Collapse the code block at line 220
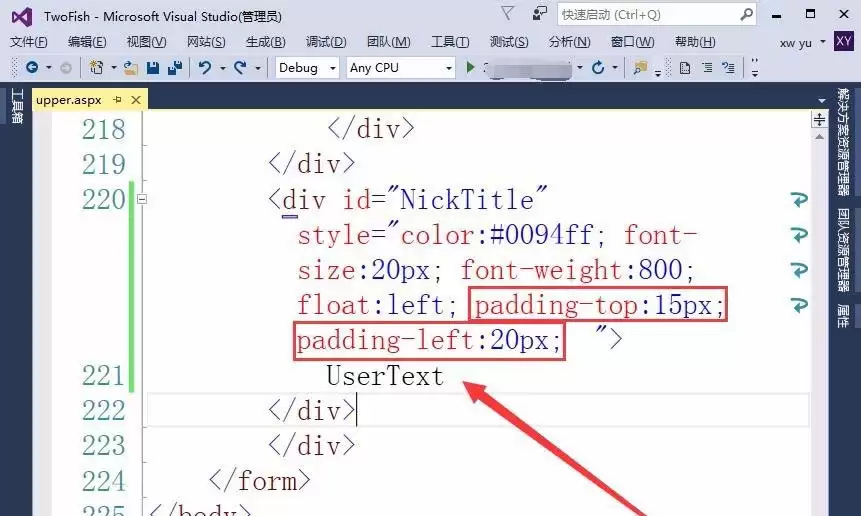 coord(142,199)
